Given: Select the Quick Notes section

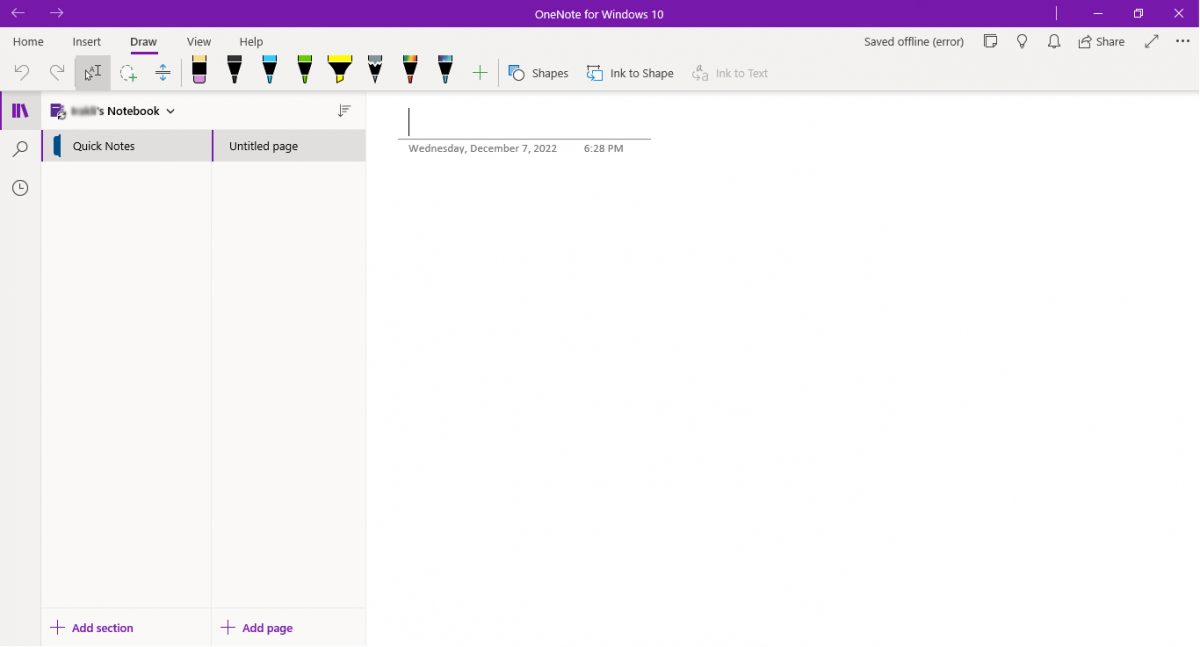Looking at the screenshot, I should 127,146.
